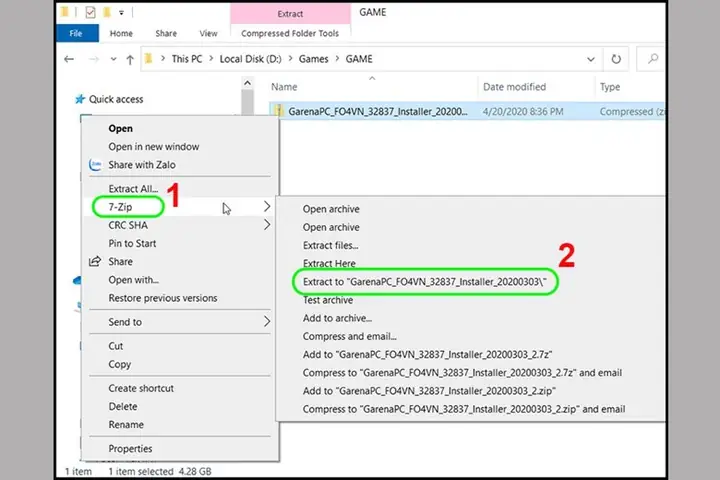Click the Back navigation arrow
Viewport: 720px width, 480px height.
click(69, 59)
